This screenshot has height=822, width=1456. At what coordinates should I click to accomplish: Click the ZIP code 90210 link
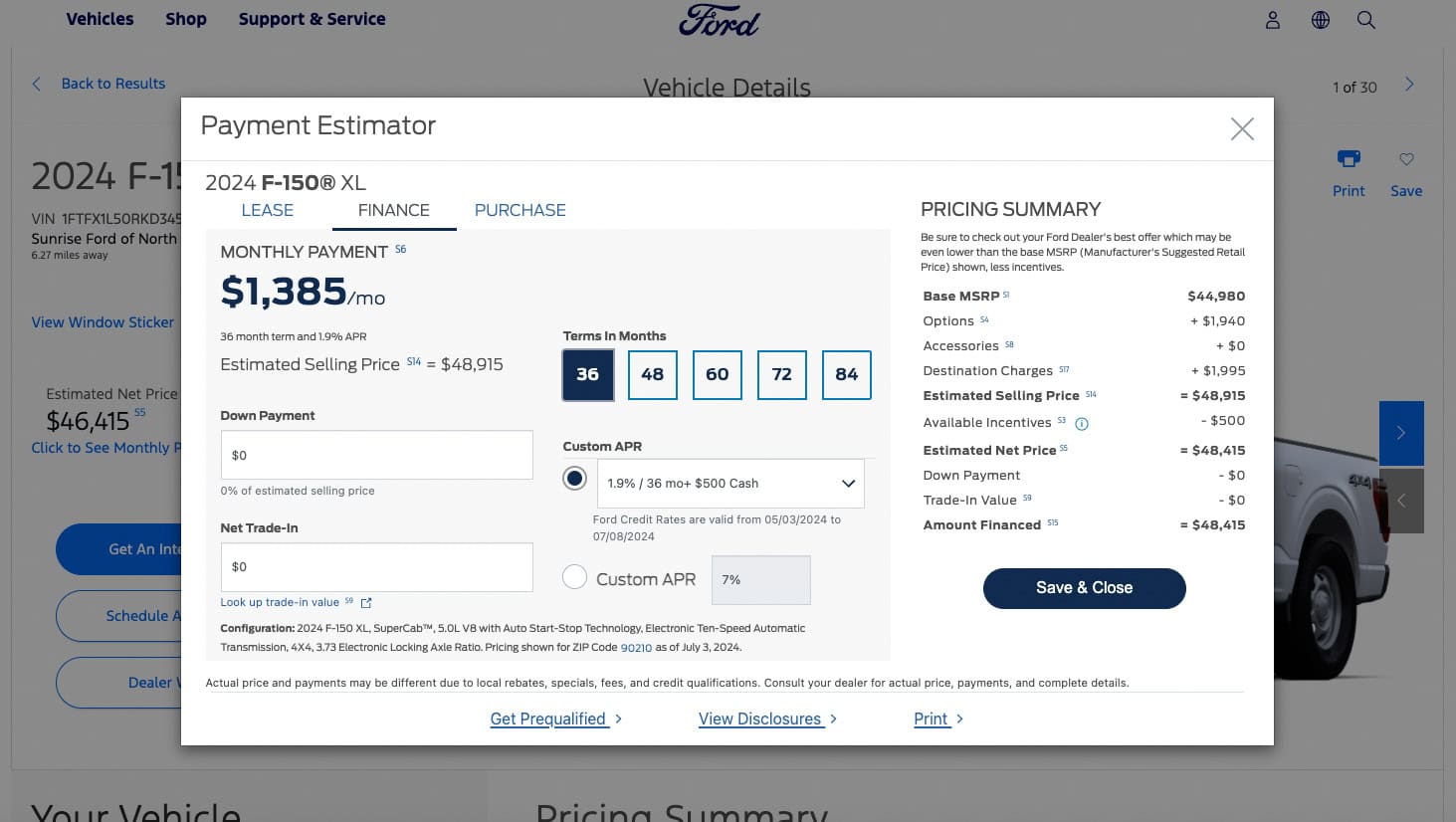click(636, 648)
